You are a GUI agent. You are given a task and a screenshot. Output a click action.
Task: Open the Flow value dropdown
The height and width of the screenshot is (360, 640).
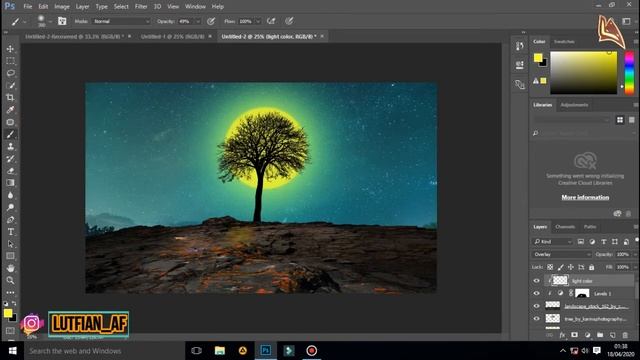click(x=258, y=21)
